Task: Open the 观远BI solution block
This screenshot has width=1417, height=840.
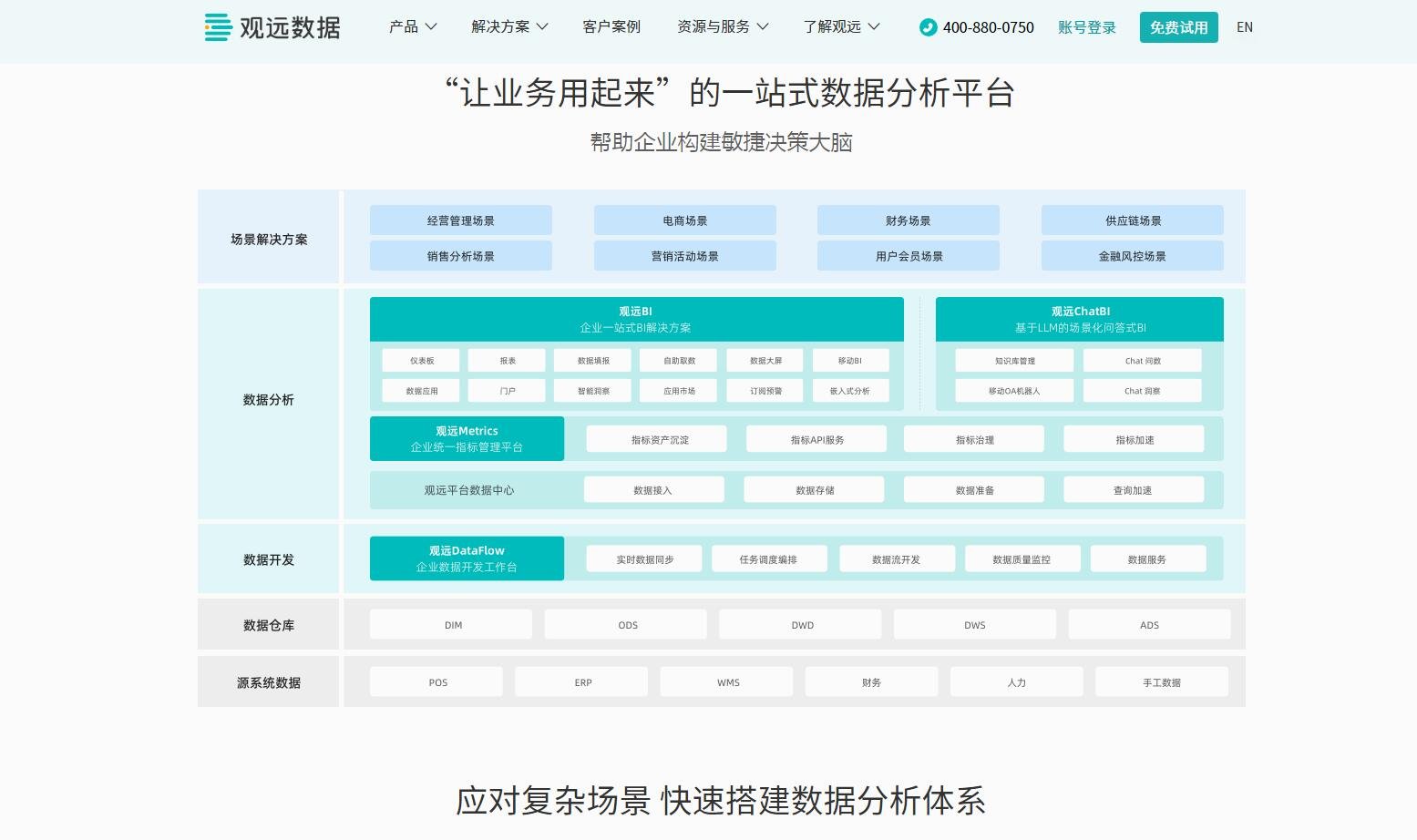Action: coord(635,319)
